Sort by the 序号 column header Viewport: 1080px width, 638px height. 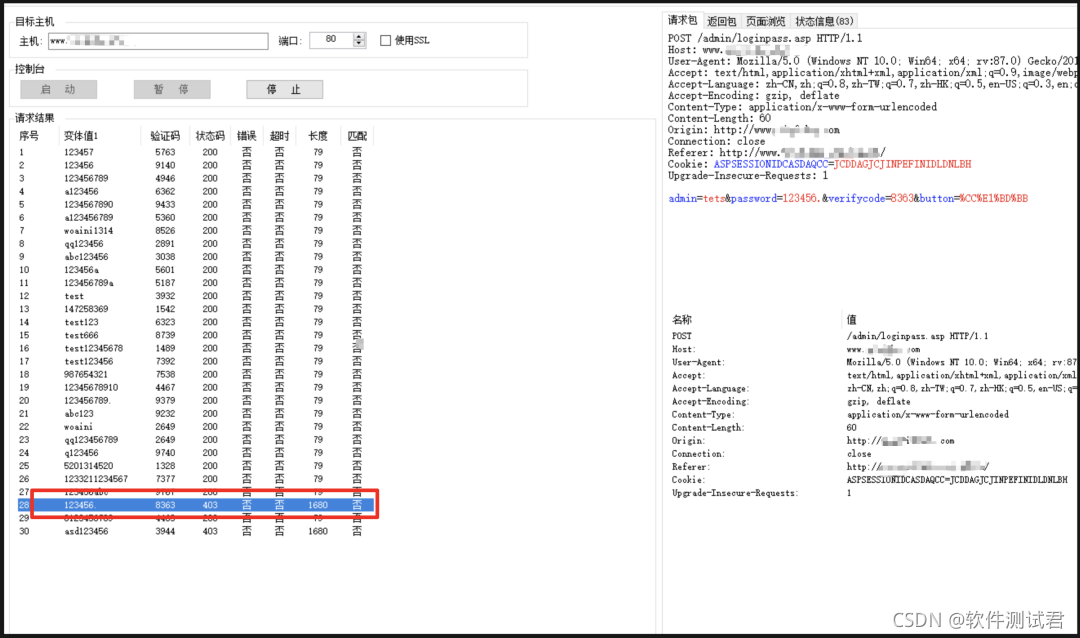tap(36, 136)
